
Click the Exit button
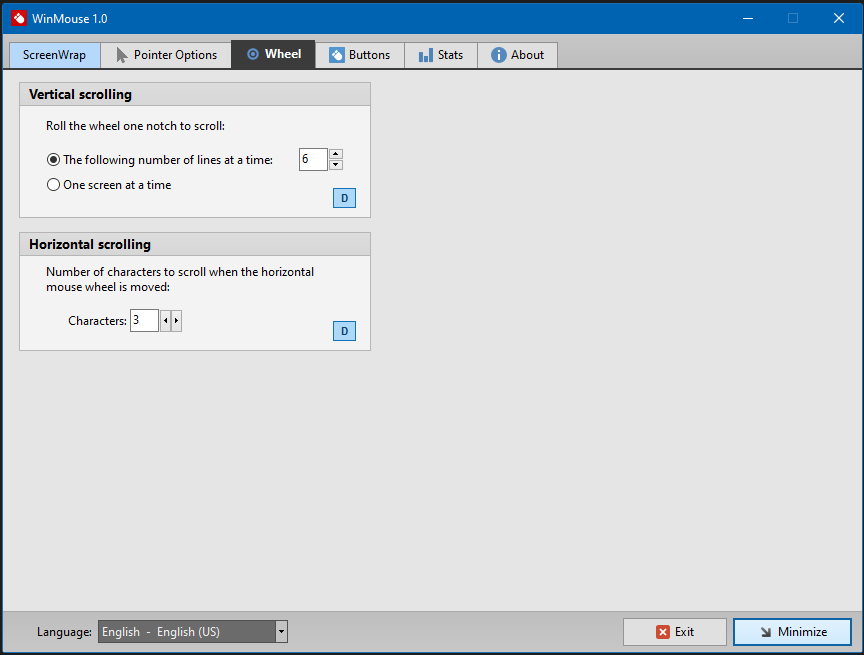tap(674, 632)
